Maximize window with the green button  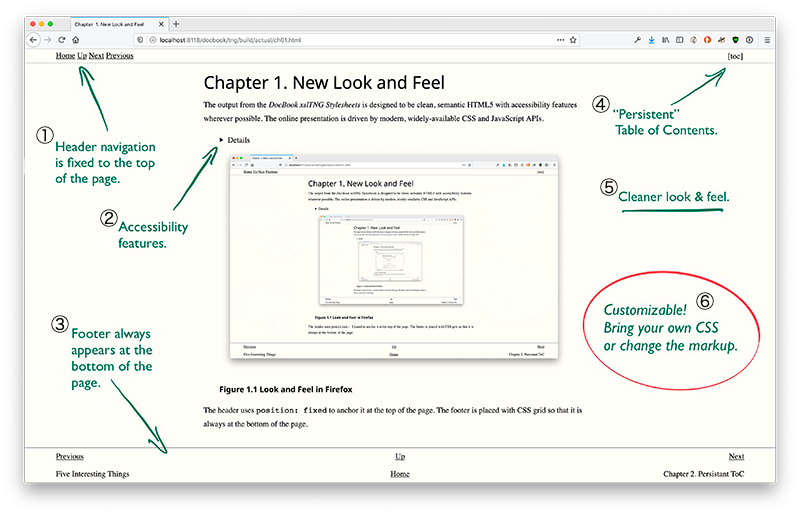[x=50, y=24]
